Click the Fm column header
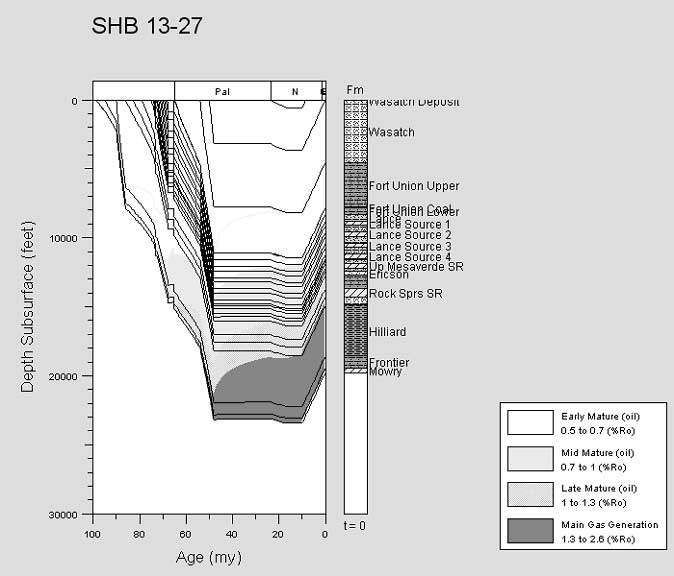The image size is (674, 576). pyautogui.click(x=354, y=90)
